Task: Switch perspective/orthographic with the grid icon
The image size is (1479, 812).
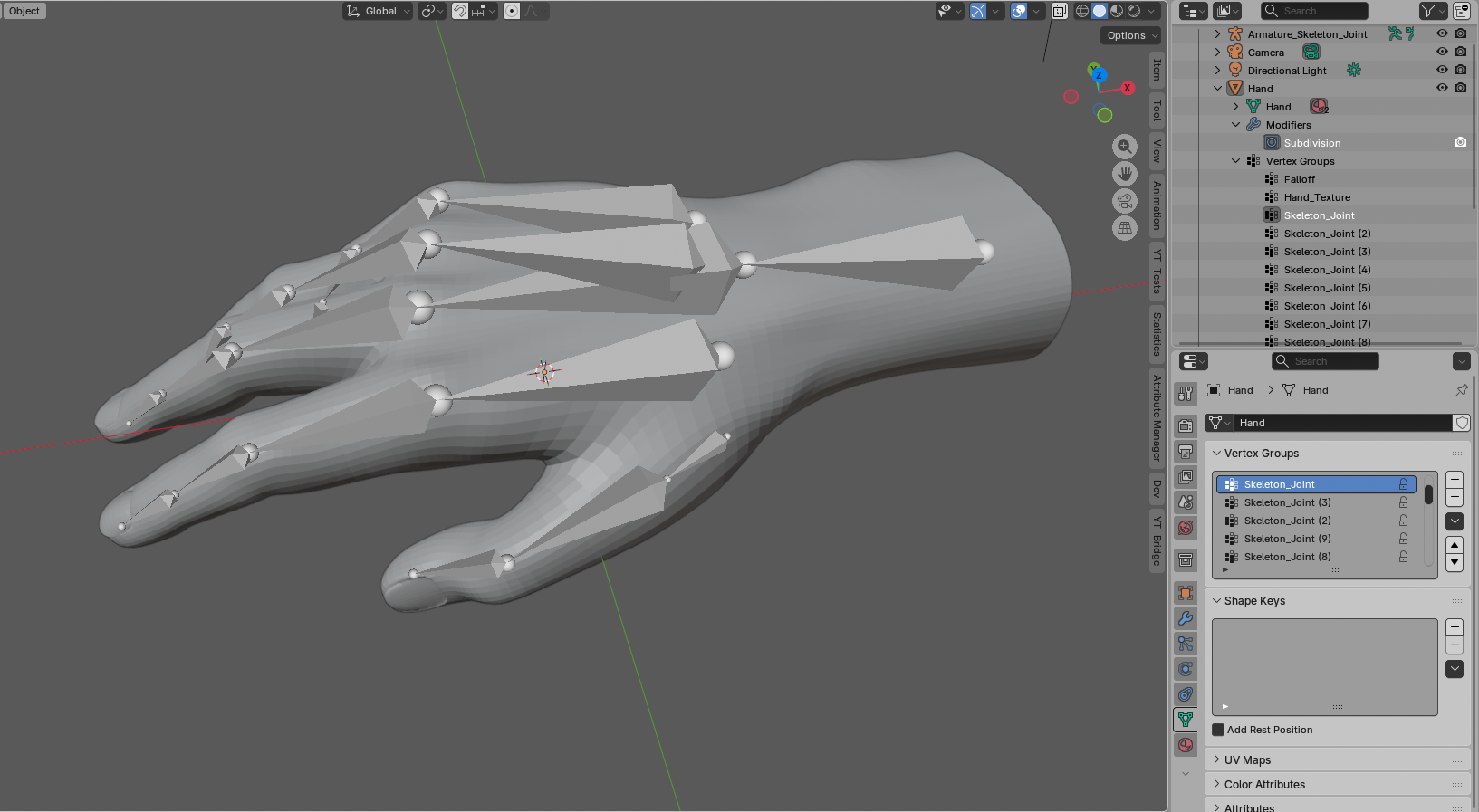Action: pyautogui.click(x=1124, y=228)
